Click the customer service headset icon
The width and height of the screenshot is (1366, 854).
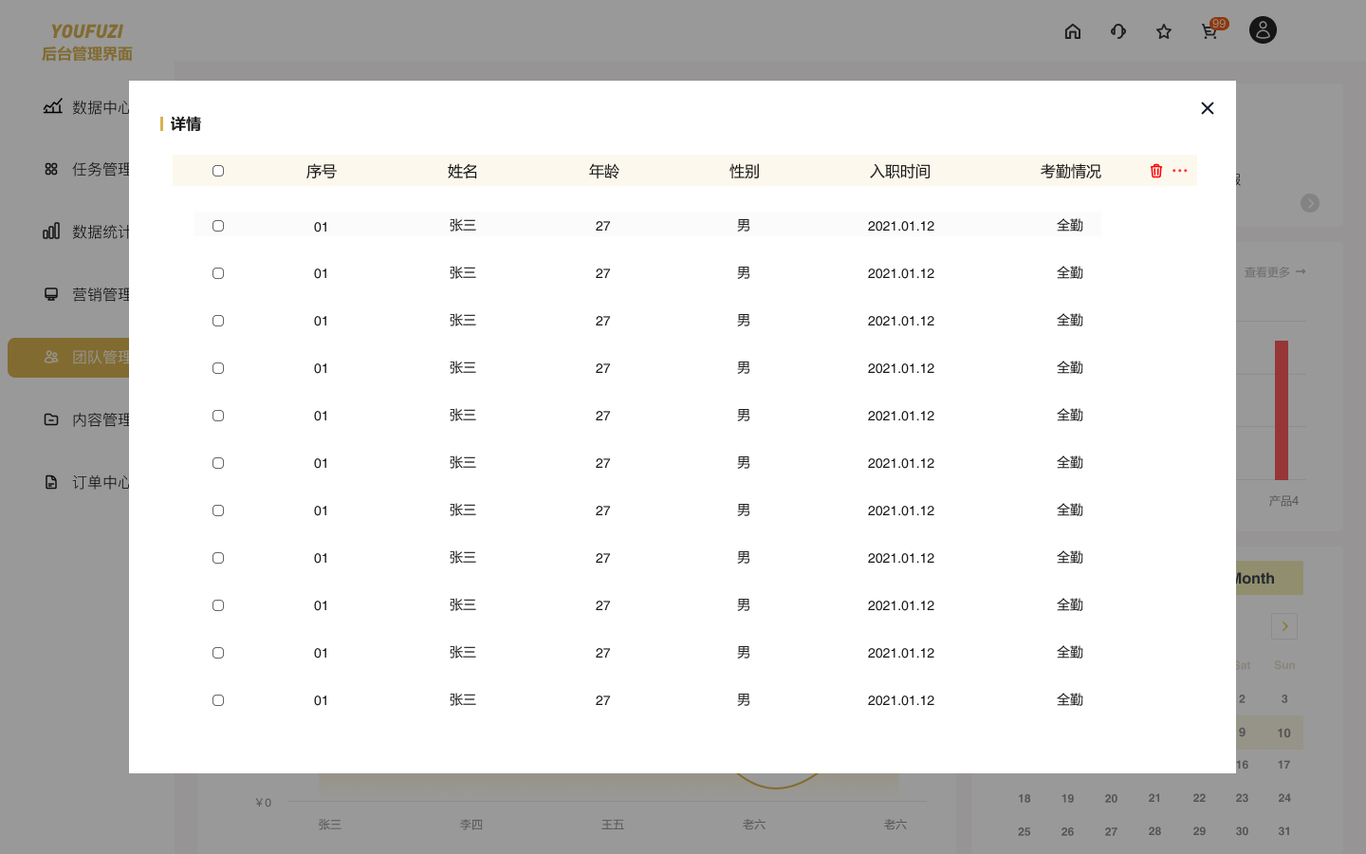tap(1118, 31)
